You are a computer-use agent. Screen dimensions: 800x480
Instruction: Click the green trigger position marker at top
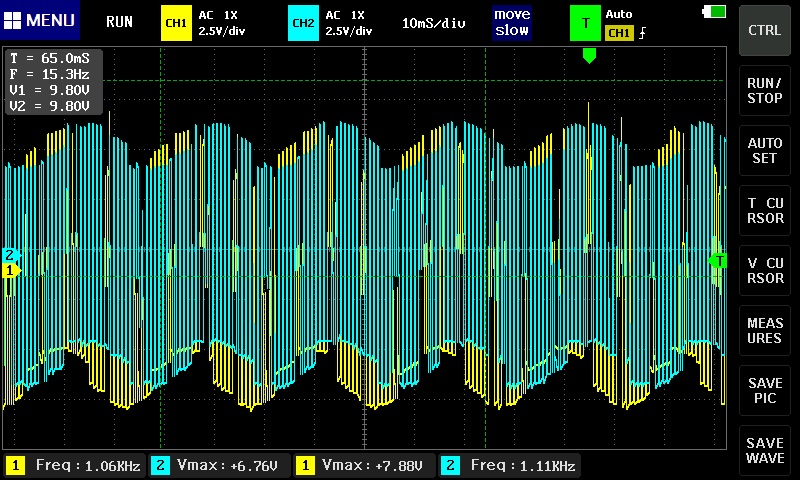[589, 56]
